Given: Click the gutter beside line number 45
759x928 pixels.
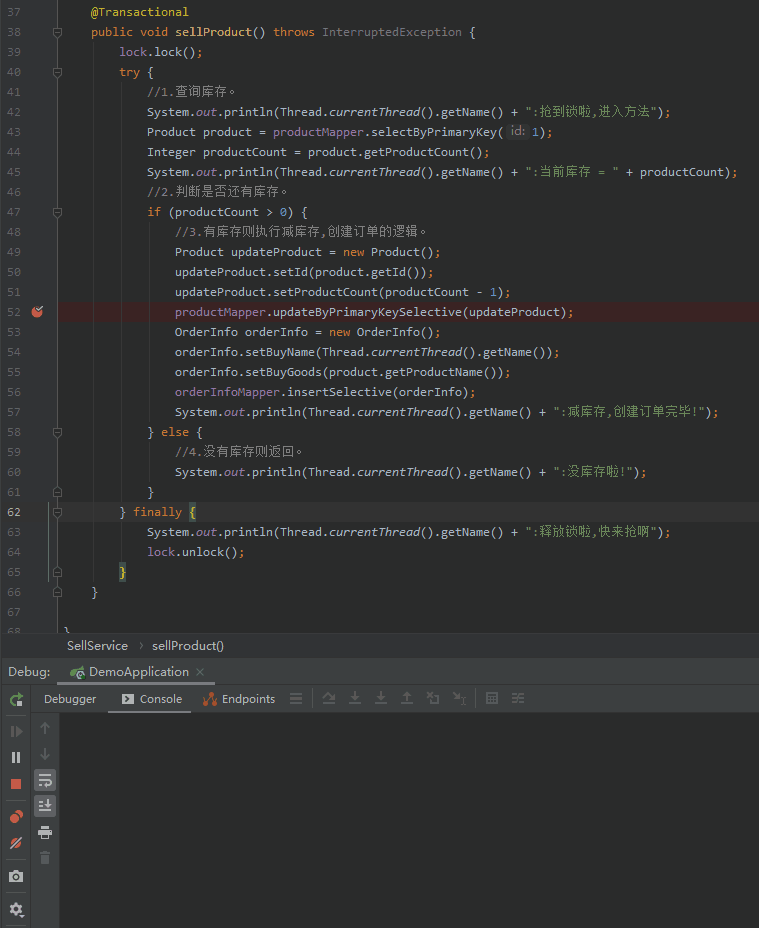Looking at the screenshot, I should coord(37,172).
